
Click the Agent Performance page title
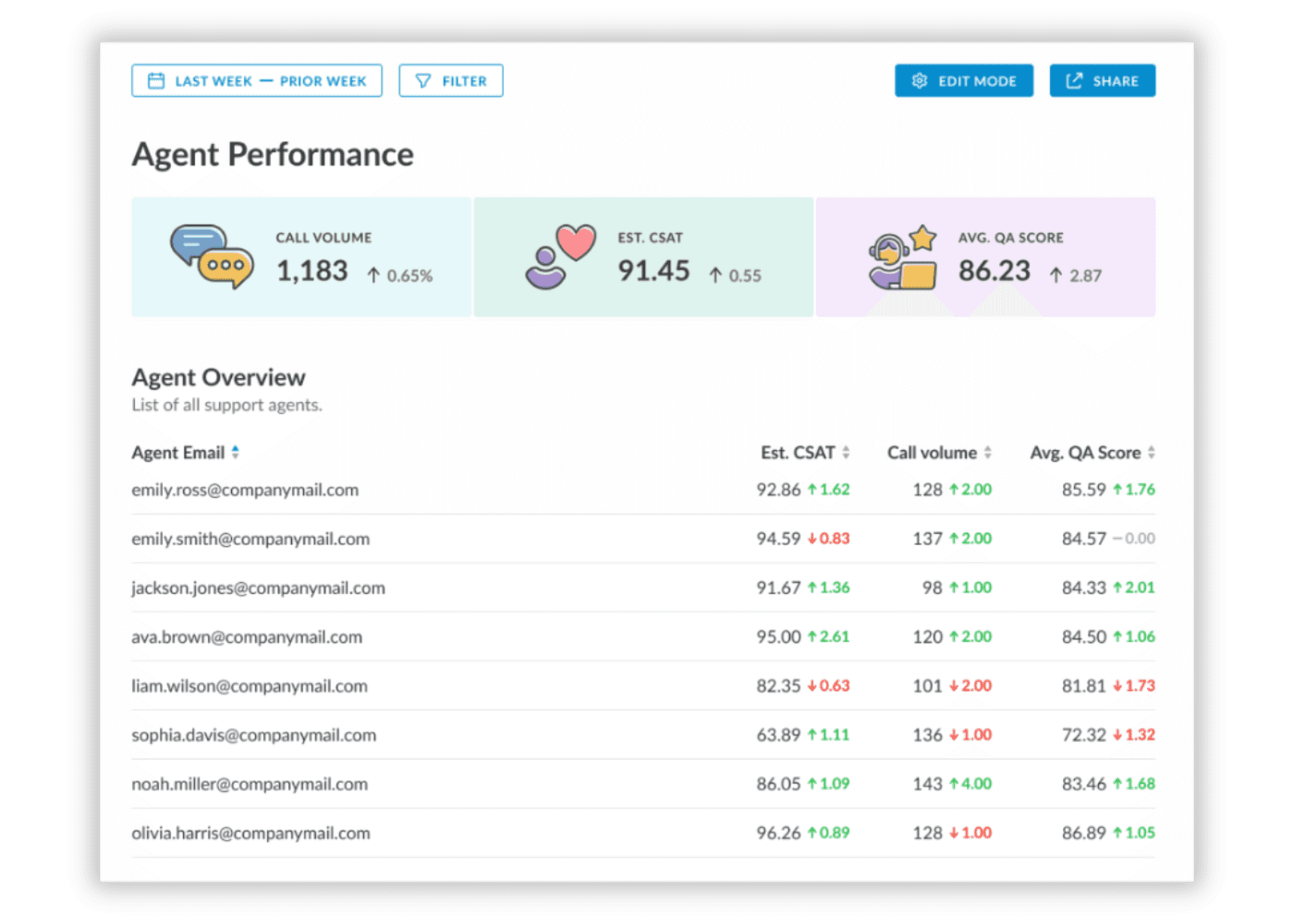coord(272,154)
